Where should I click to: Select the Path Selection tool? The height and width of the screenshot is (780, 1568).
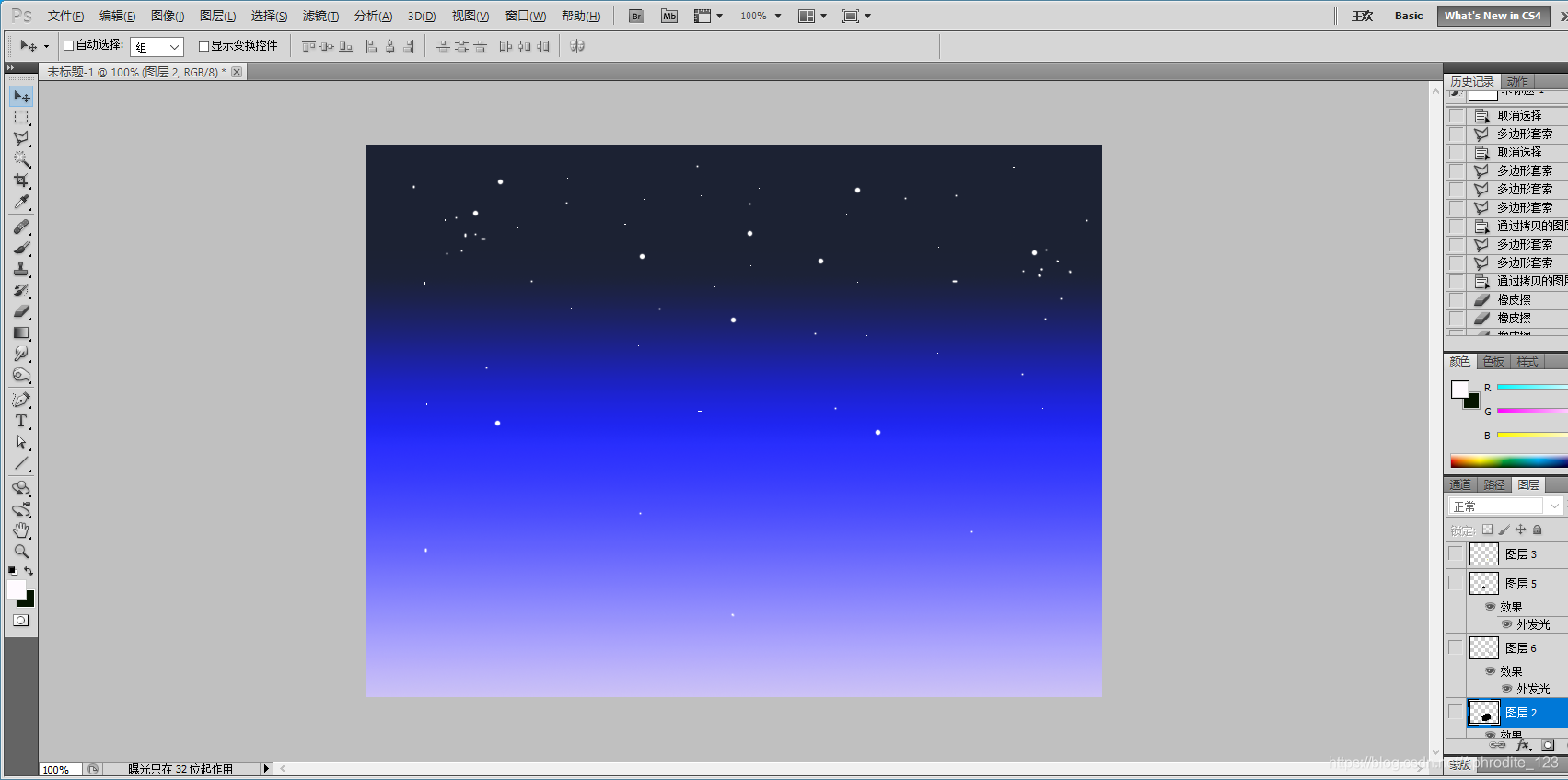21,442
